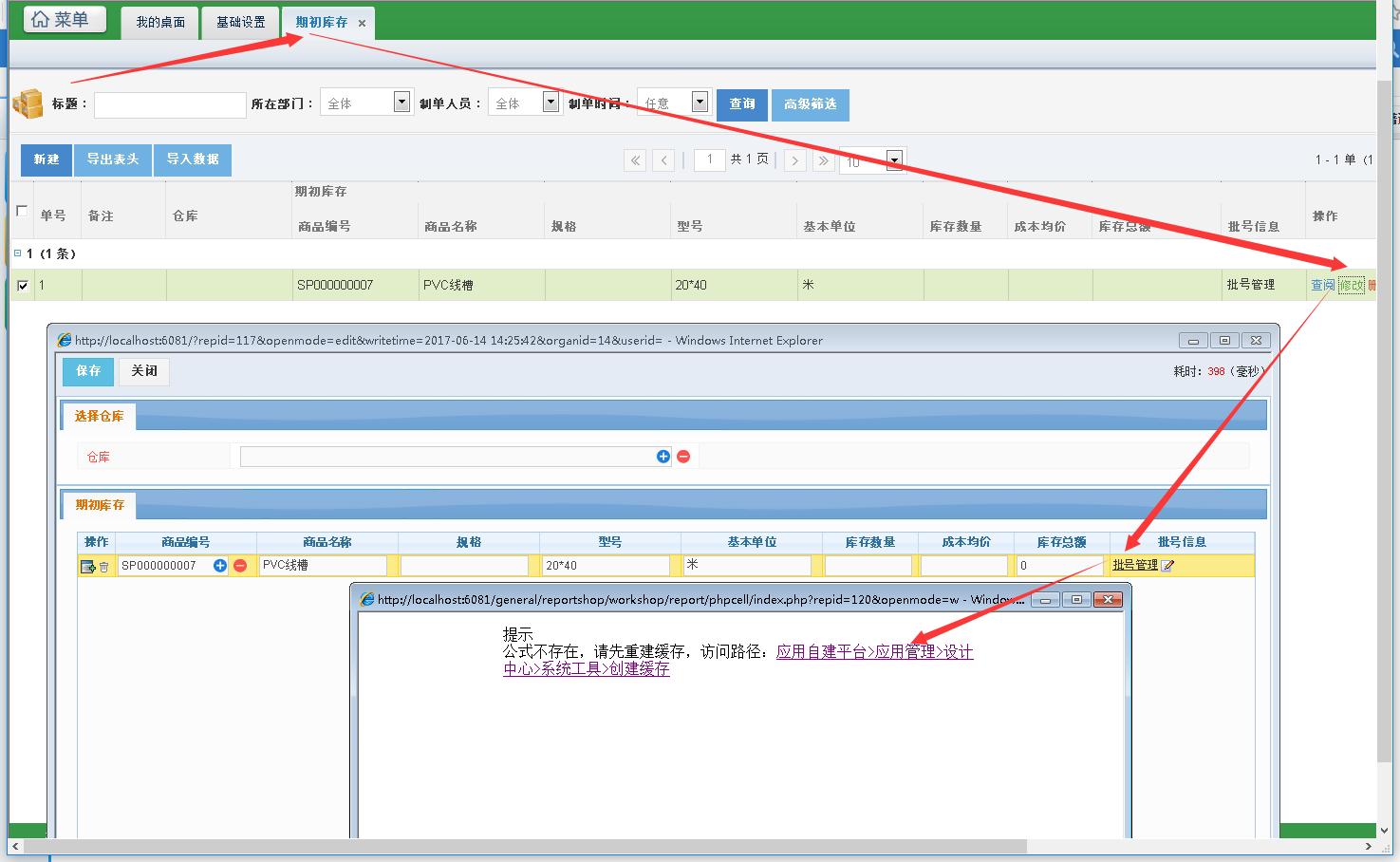Screen dimensions: 1400x862
Task: Click the trash delete row icon
Action: tap(104, 566)
